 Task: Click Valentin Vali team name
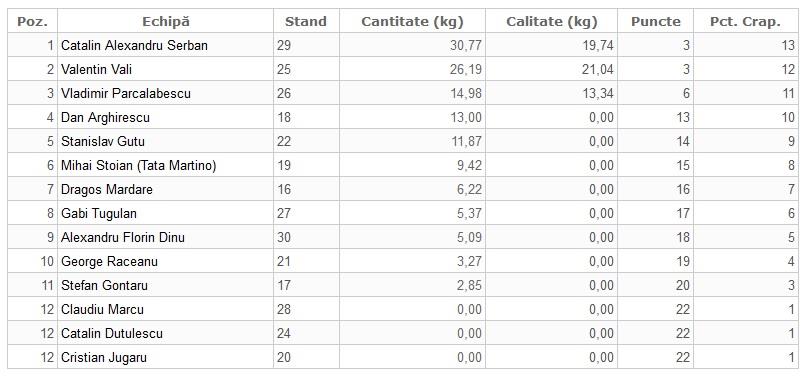tap(97, 69)
